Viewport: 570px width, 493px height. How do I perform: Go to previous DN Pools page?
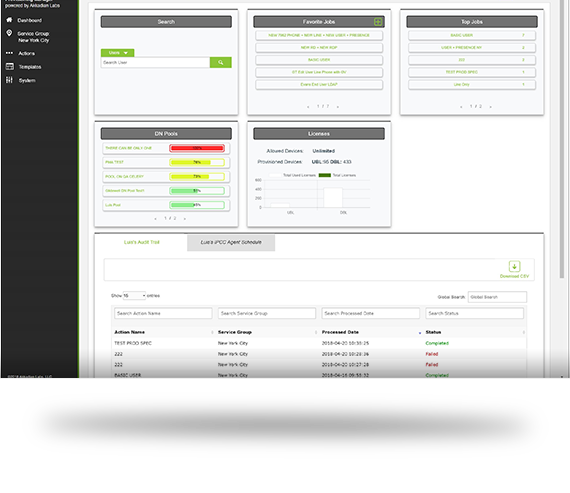coord(155,219)
